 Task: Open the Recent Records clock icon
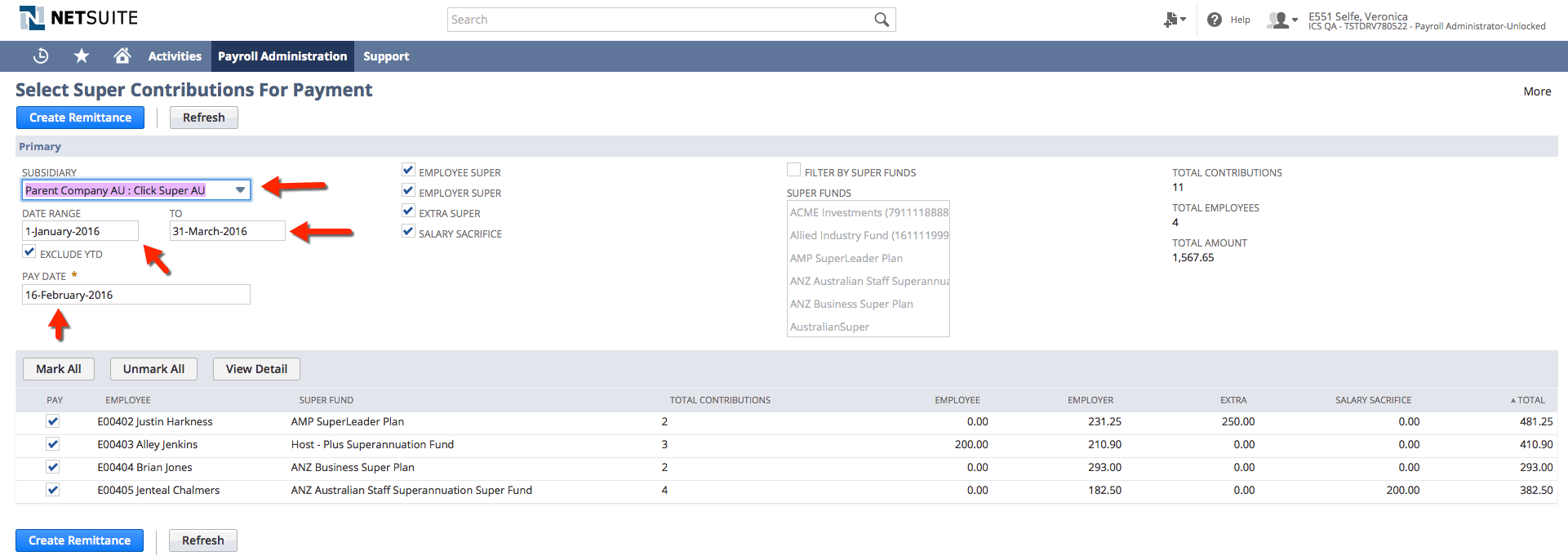41,56
